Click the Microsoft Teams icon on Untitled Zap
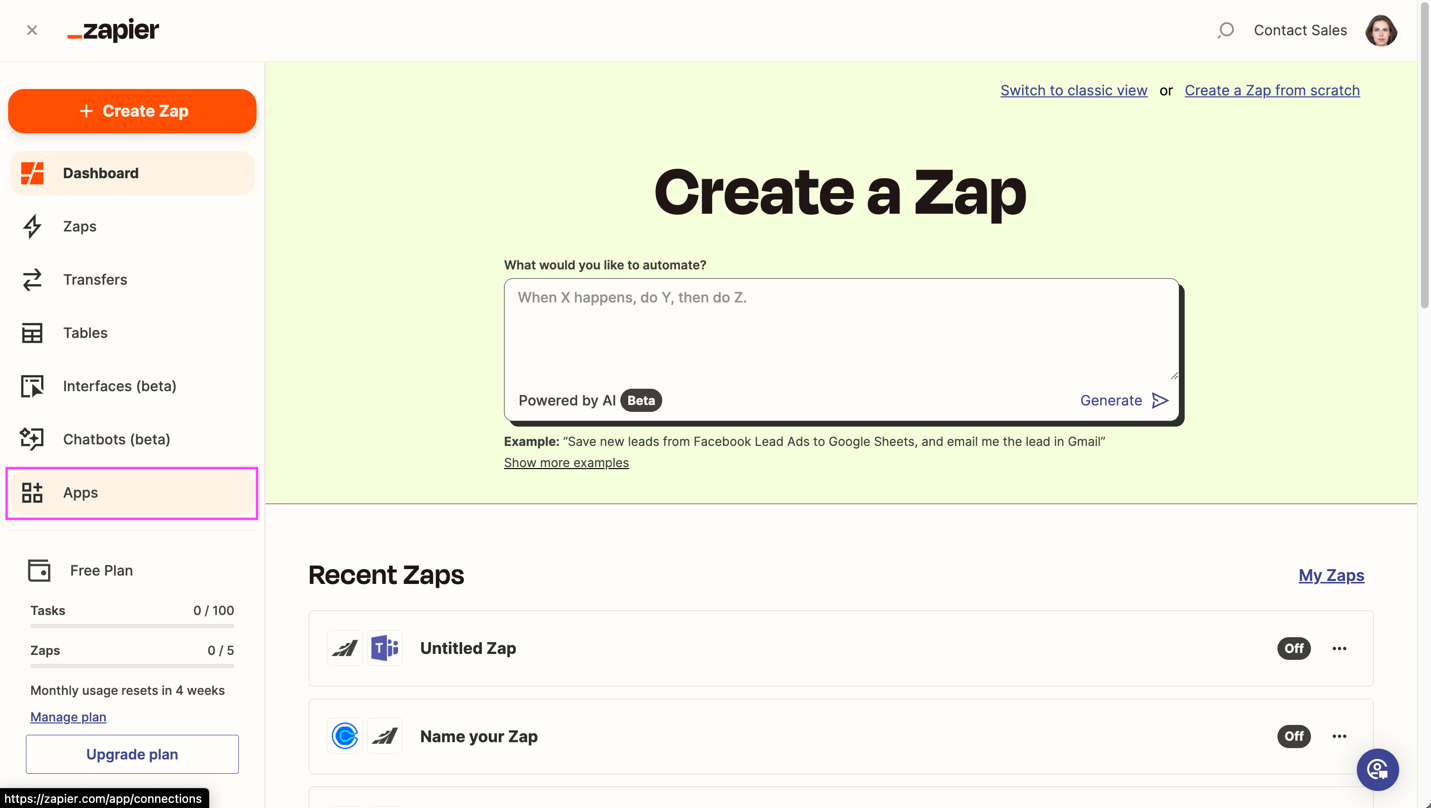Image resolution: width=1431 pixels, height=808 pixels. tap(385, 648)
